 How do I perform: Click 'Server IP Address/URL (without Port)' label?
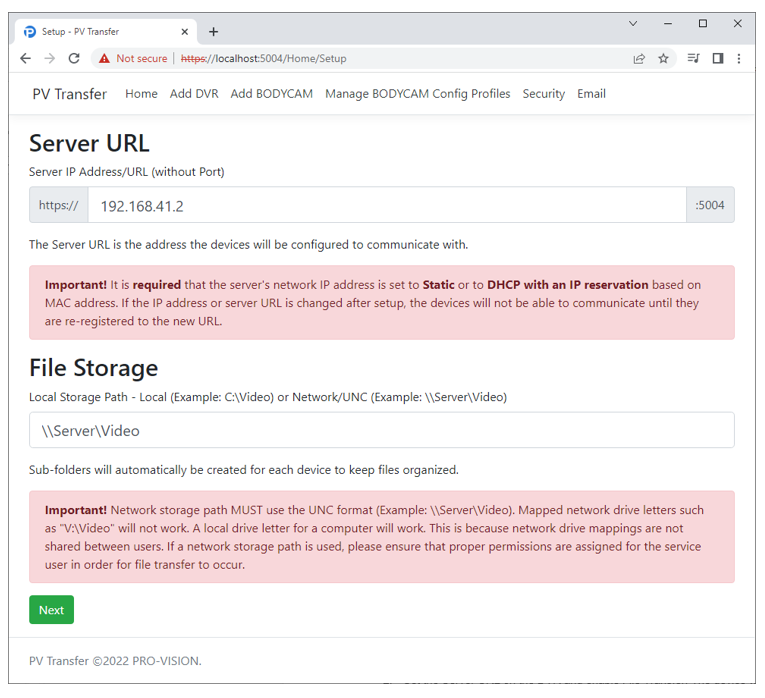pyautogui.click(x=127, y=172)
